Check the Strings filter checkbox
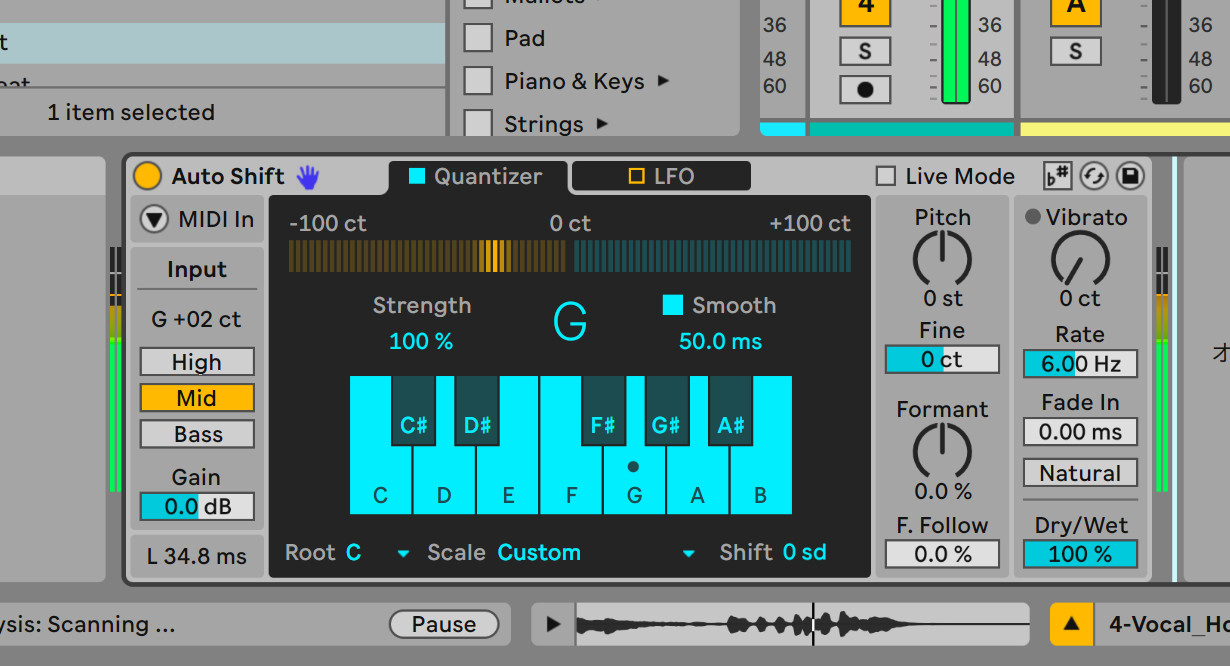 [478, 124]
